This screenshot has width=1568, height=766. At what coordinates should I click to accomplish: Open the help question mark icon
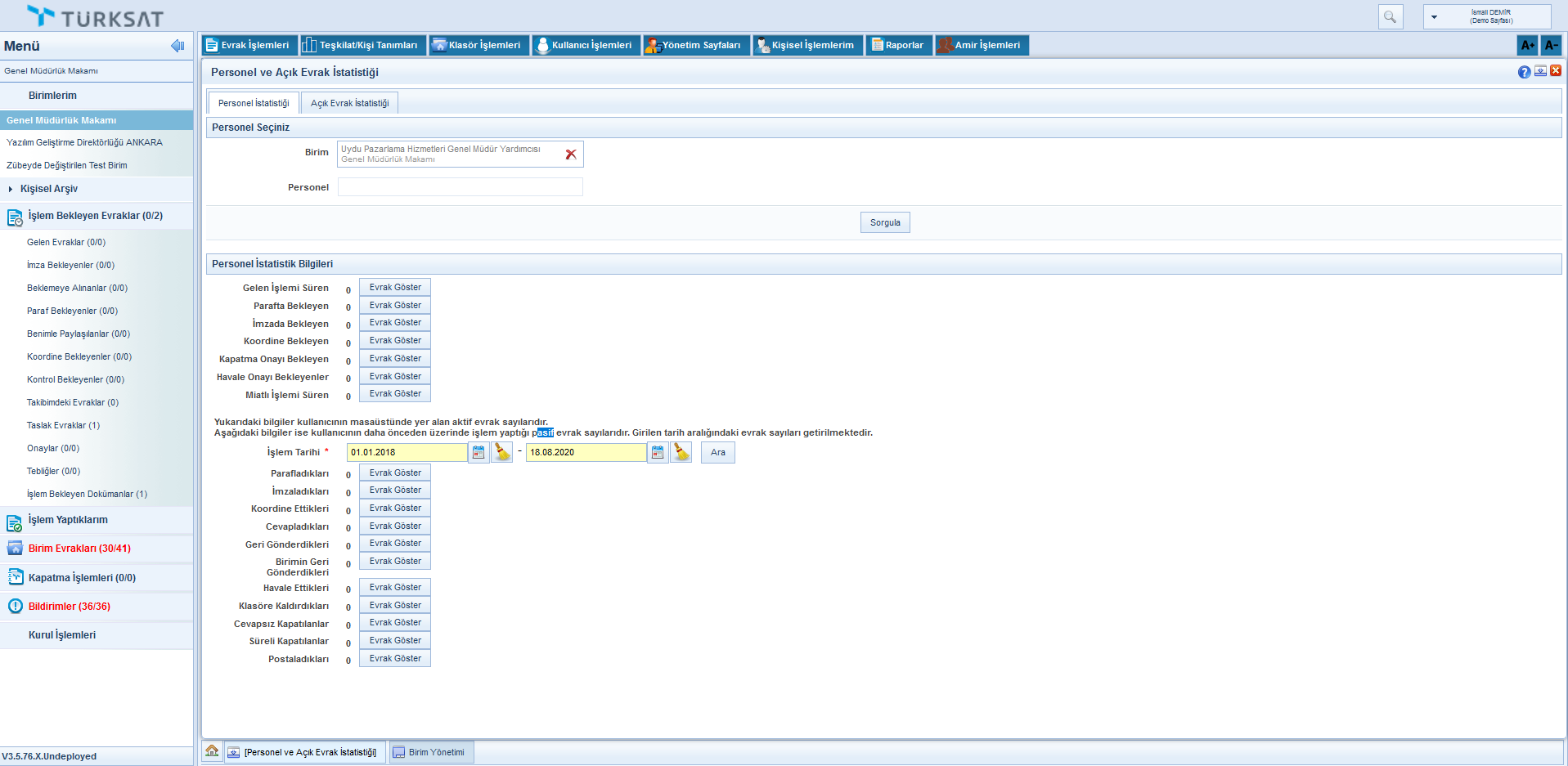pos(1524,72)
